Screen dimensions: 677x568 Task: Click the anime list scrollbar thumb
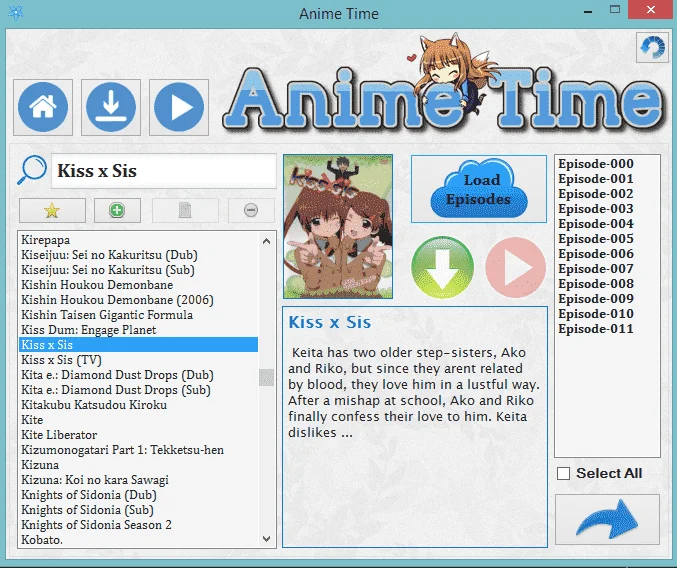(x=266, y=378)
